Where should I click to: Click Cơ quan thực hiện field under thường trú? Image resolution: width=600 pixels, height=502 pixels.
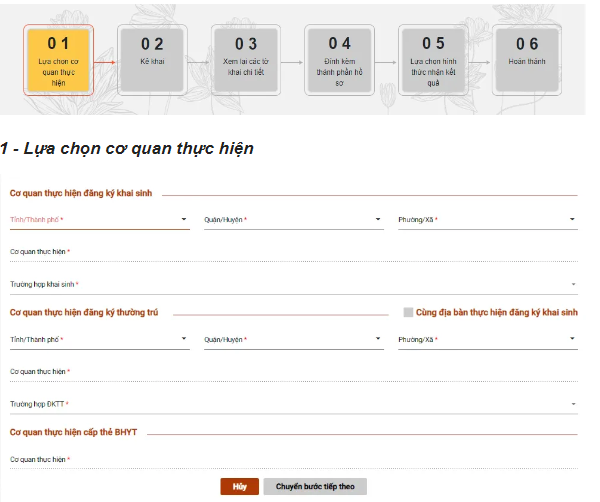(293, 372)
